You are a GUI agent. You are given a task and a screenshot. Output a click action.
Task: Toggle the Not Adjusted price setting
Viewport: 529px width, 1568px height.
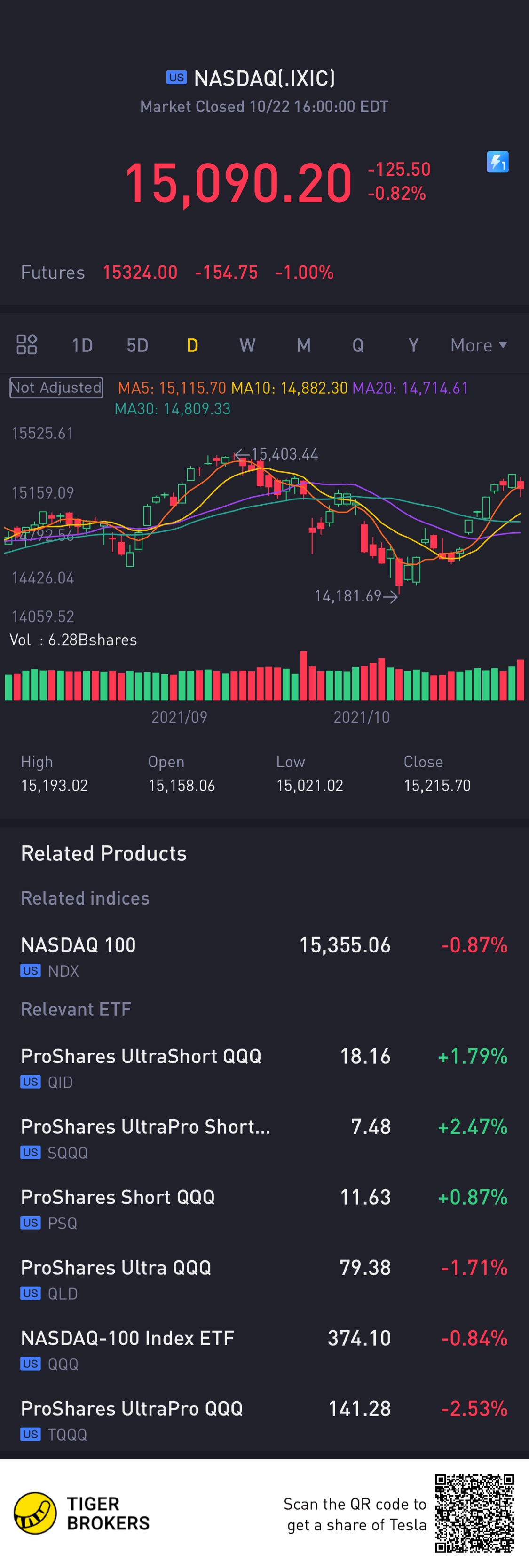point(56,388)
